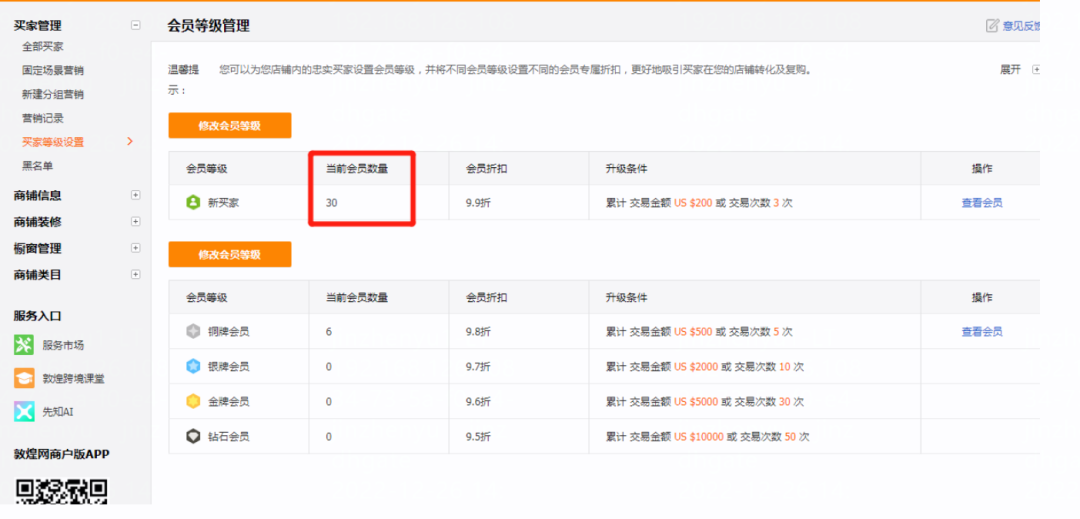This screenshot has height=519, width=1080.
Task: Click the 服务市场 icon
Action: (24, 345)
